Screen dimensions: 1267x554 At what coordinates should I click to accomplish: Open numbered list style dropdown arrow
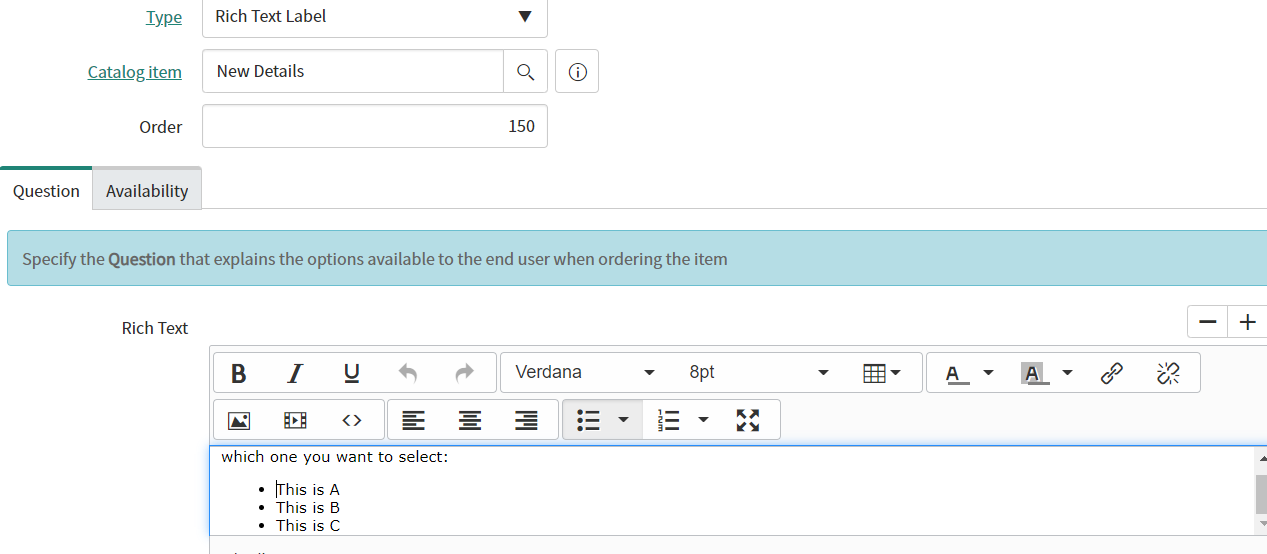[703, 421]
